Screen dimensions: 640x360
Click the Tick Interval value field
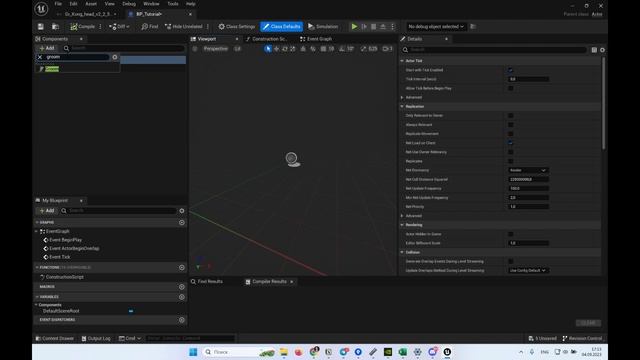tap(528, 79)
